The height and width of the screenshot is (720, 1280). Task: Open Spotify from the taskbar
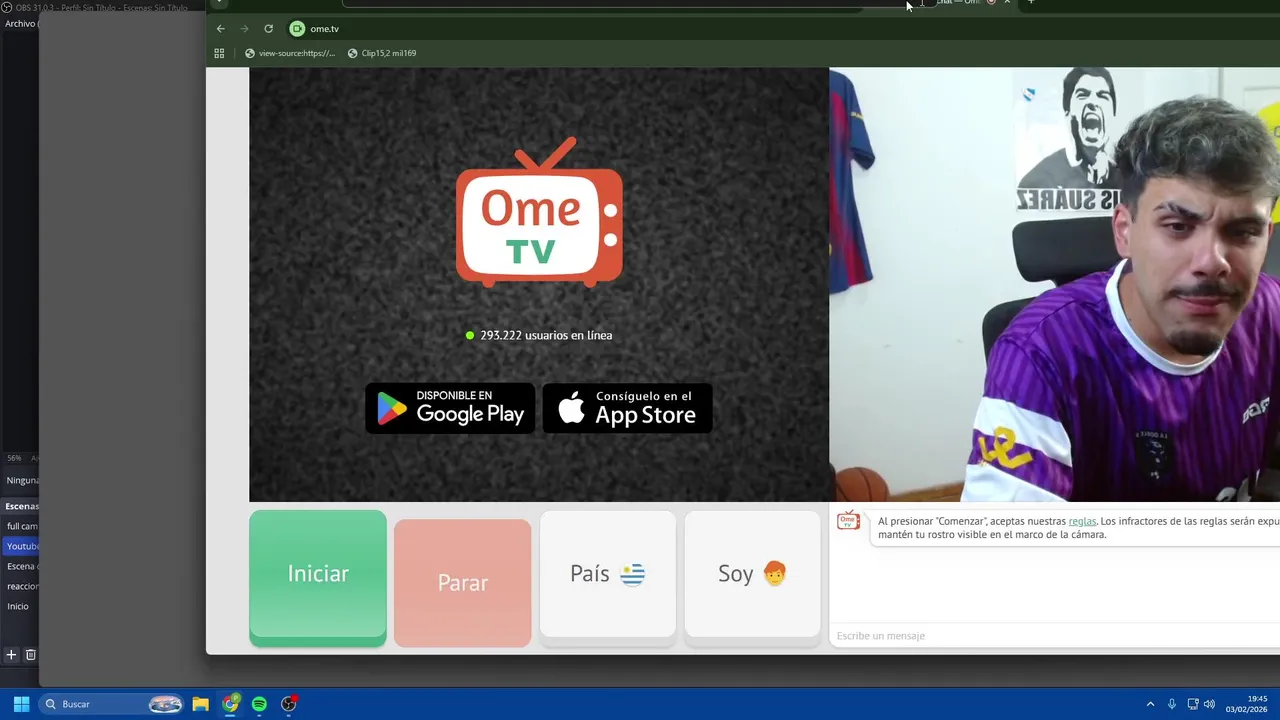[259, 704]
